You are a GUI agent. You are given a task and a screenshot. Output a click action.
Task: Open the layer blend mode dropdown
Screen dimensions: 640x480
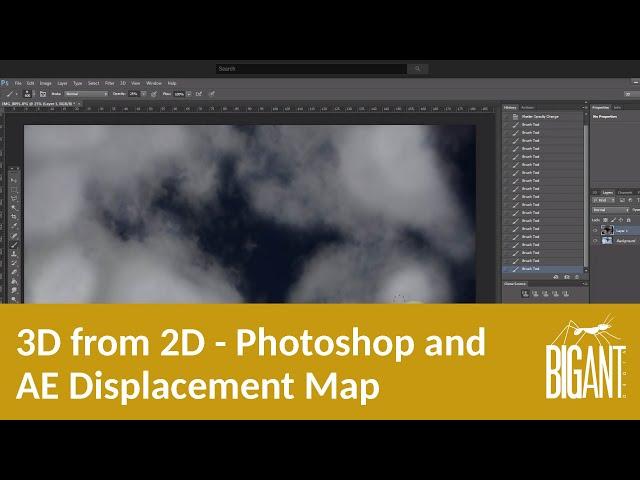pos(611,210)
